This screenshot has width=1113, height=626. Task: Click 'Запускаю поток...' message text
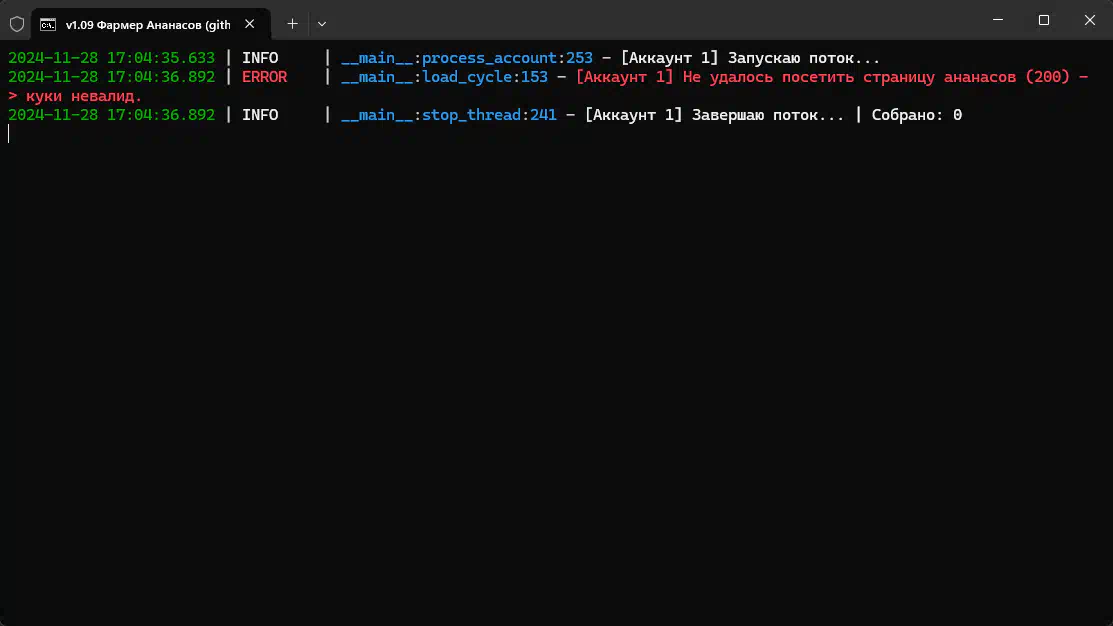click(x=804, y=58)
